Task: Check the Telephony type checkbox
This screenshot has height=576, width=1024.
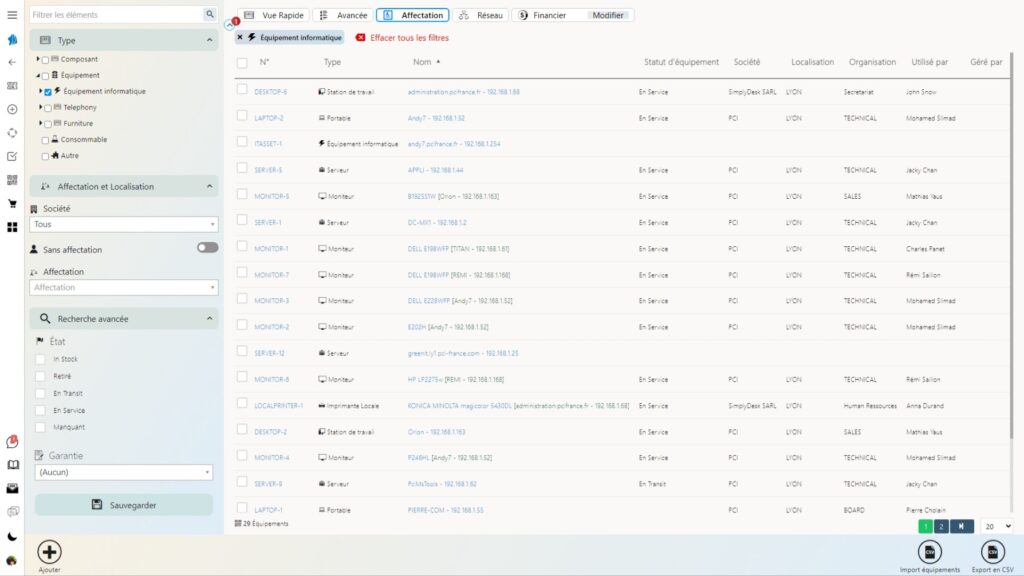Action: coord(47,108)
